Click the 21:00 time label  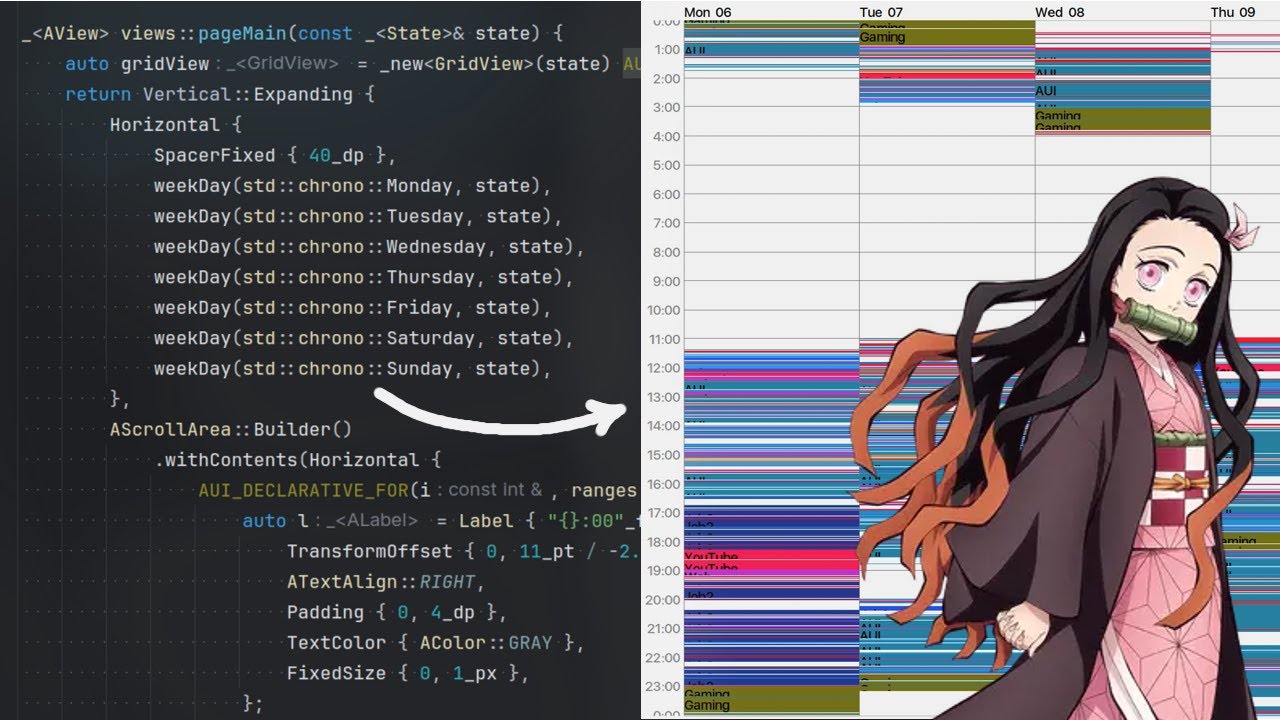664,630
